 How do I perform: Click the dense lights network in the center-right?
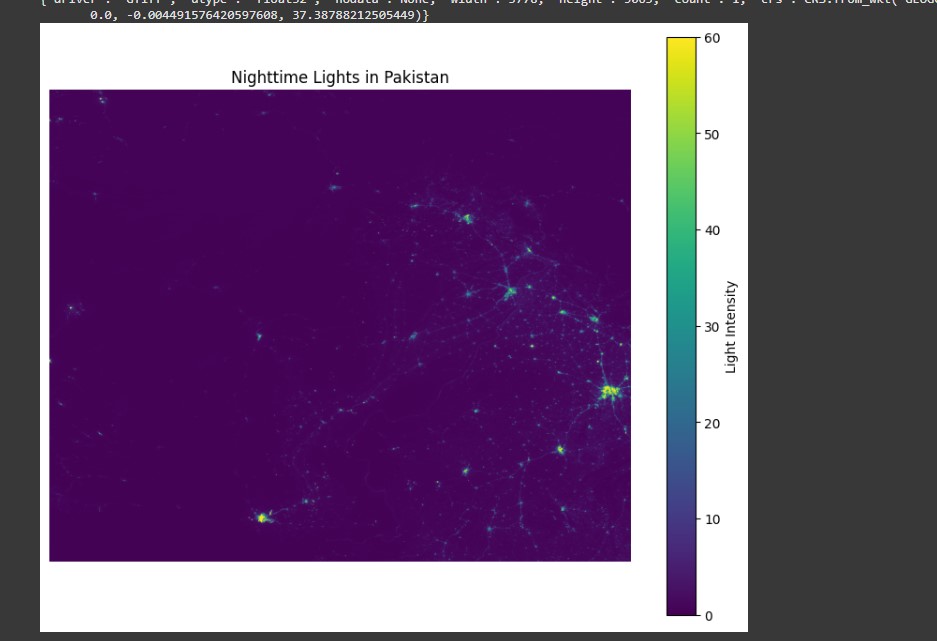pos(510,290)
